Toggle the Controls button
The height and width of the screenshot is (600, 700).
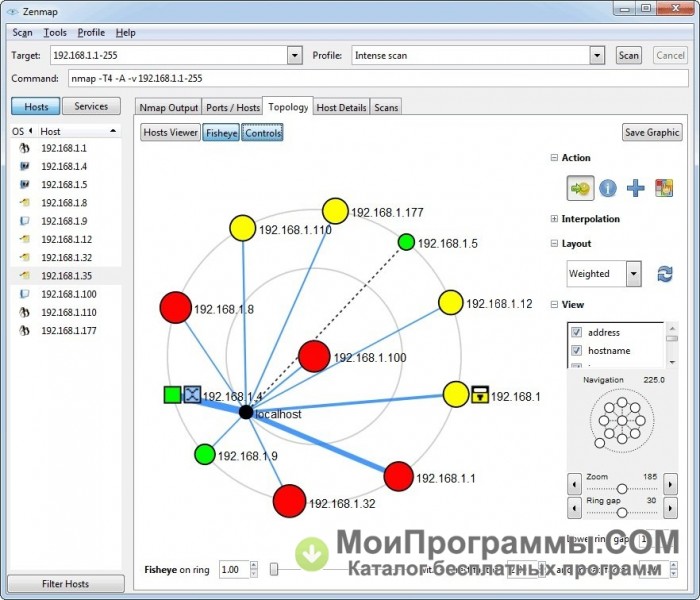[262, 133]
